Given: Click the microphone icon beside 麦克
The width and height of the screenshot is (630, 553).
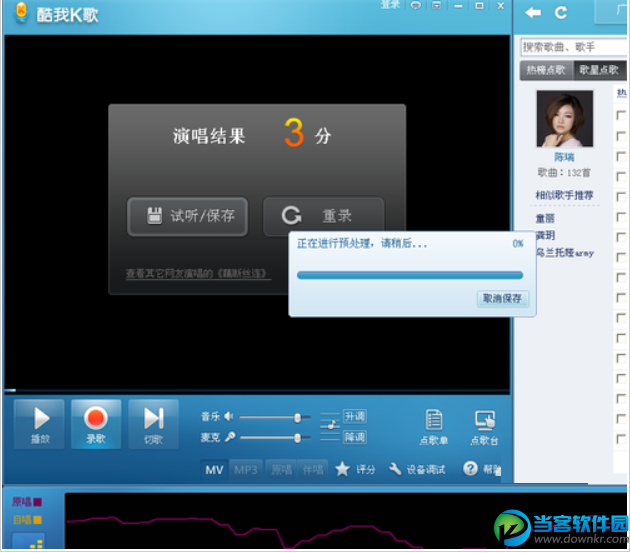Looking at the screenshot, I should pyautogui.click(x=230, y=437).
